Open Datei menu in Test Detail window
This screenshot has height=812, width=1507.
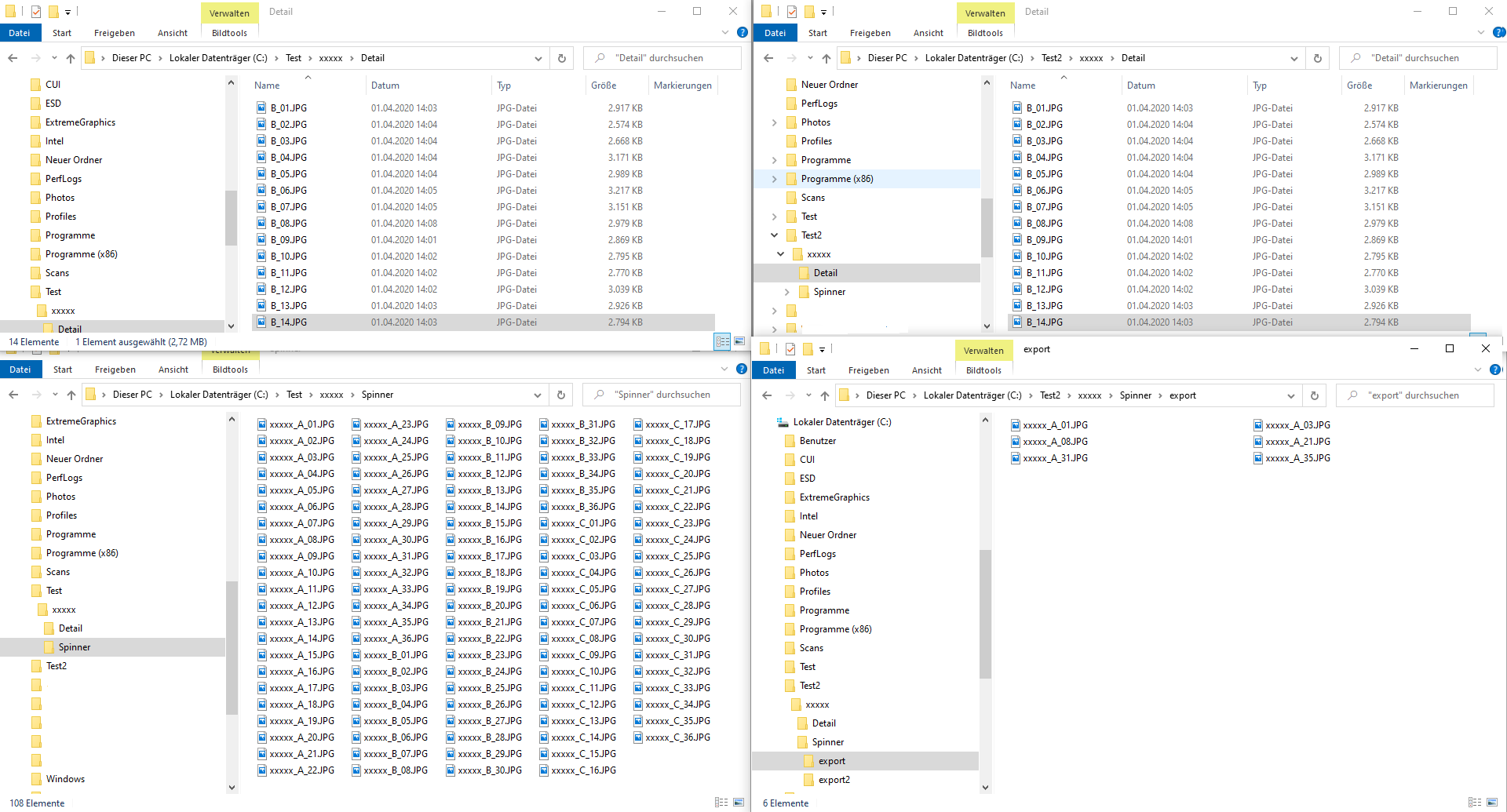[20, 33]
